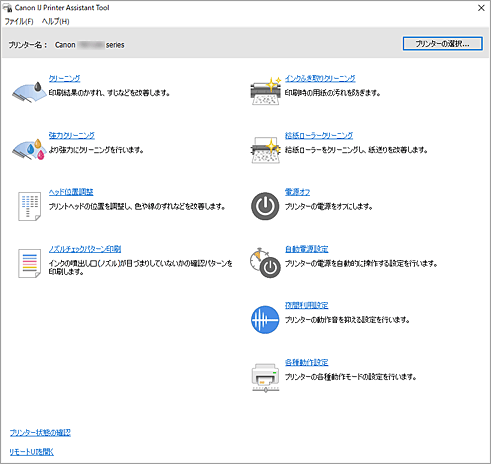Image resolution: width=491 pixels, height=464 pixels.
Task: Click description より強力にクリーニングを行います。
Action: [96, 150]
